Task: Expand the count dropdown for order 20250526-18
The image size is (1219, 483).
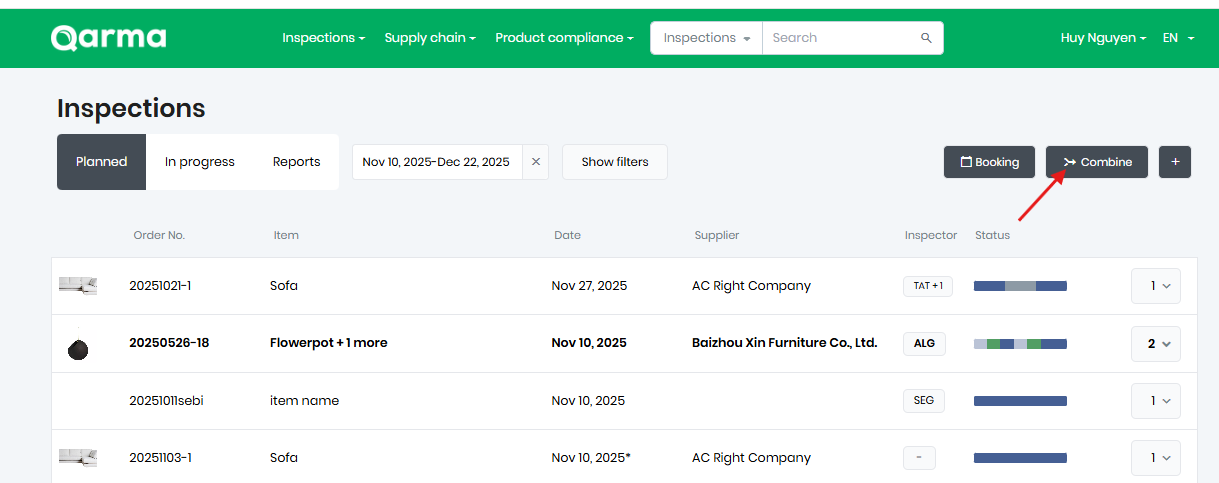Action: 1156,343
